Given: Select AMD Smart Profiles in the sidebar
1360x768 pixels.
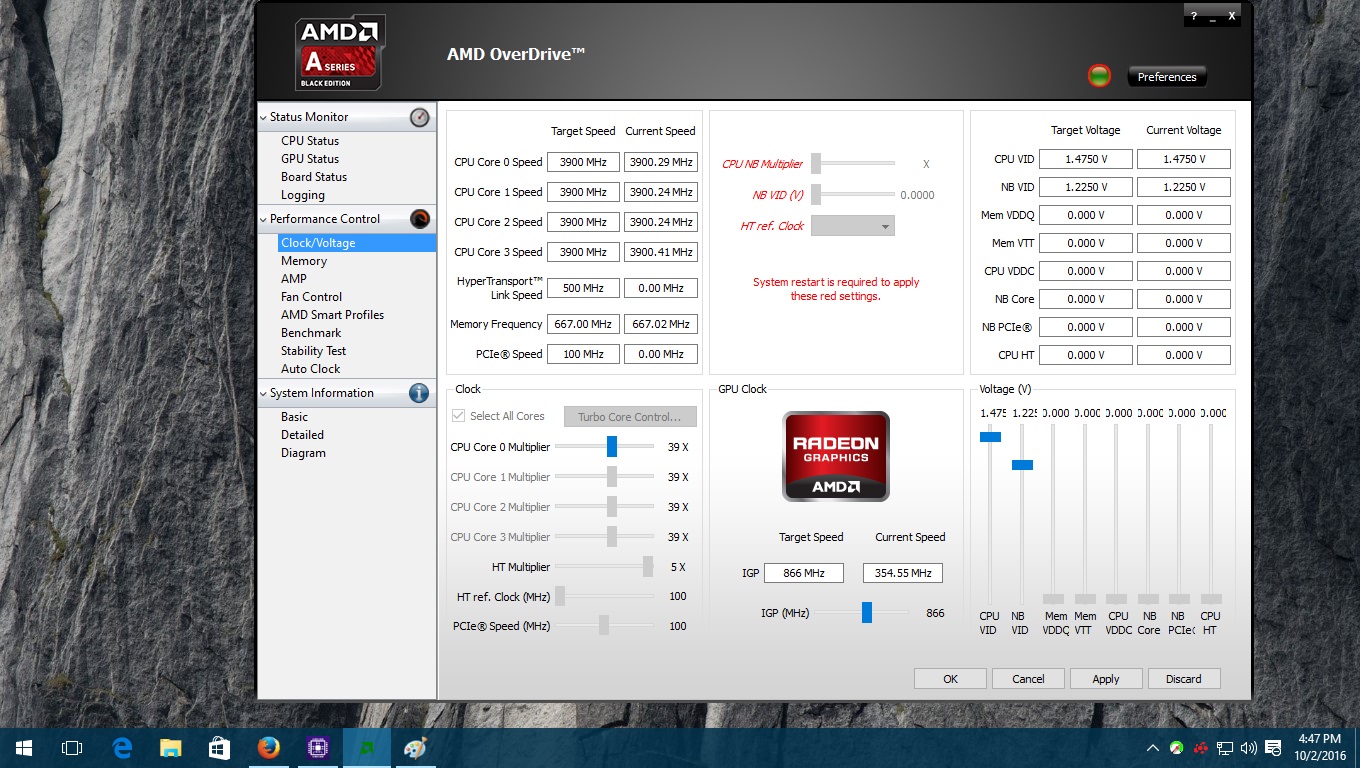Looking at the screenshot, I should tap(332, 314).
